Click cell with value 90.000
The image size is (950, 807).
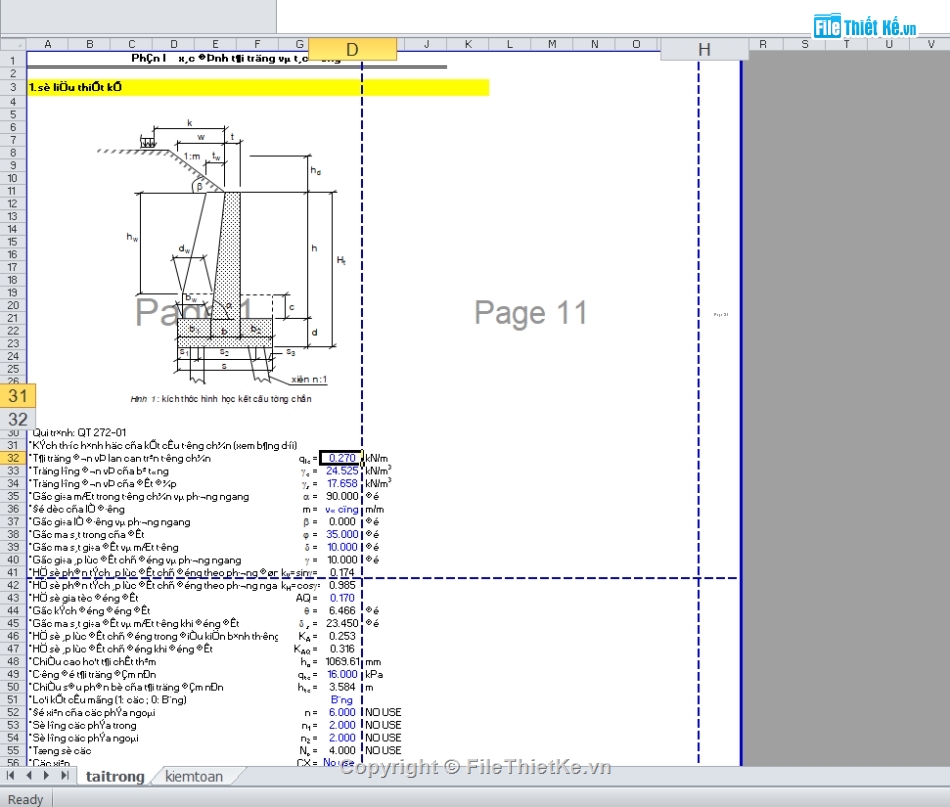coord(340,496)
